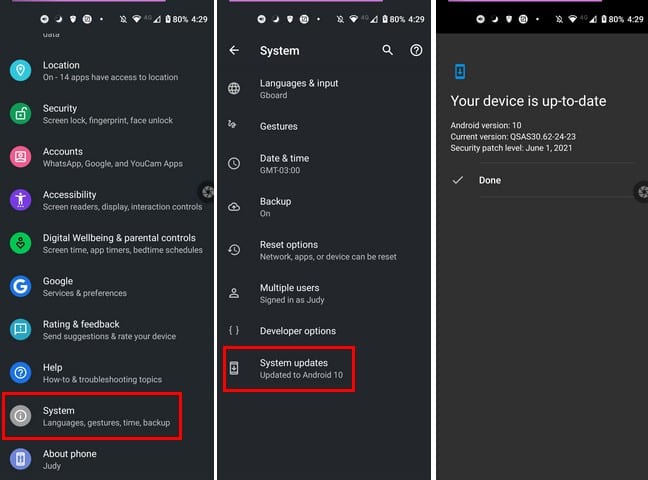Tap the About phone icon
This screenshot has height=480, width=648.
20,459
